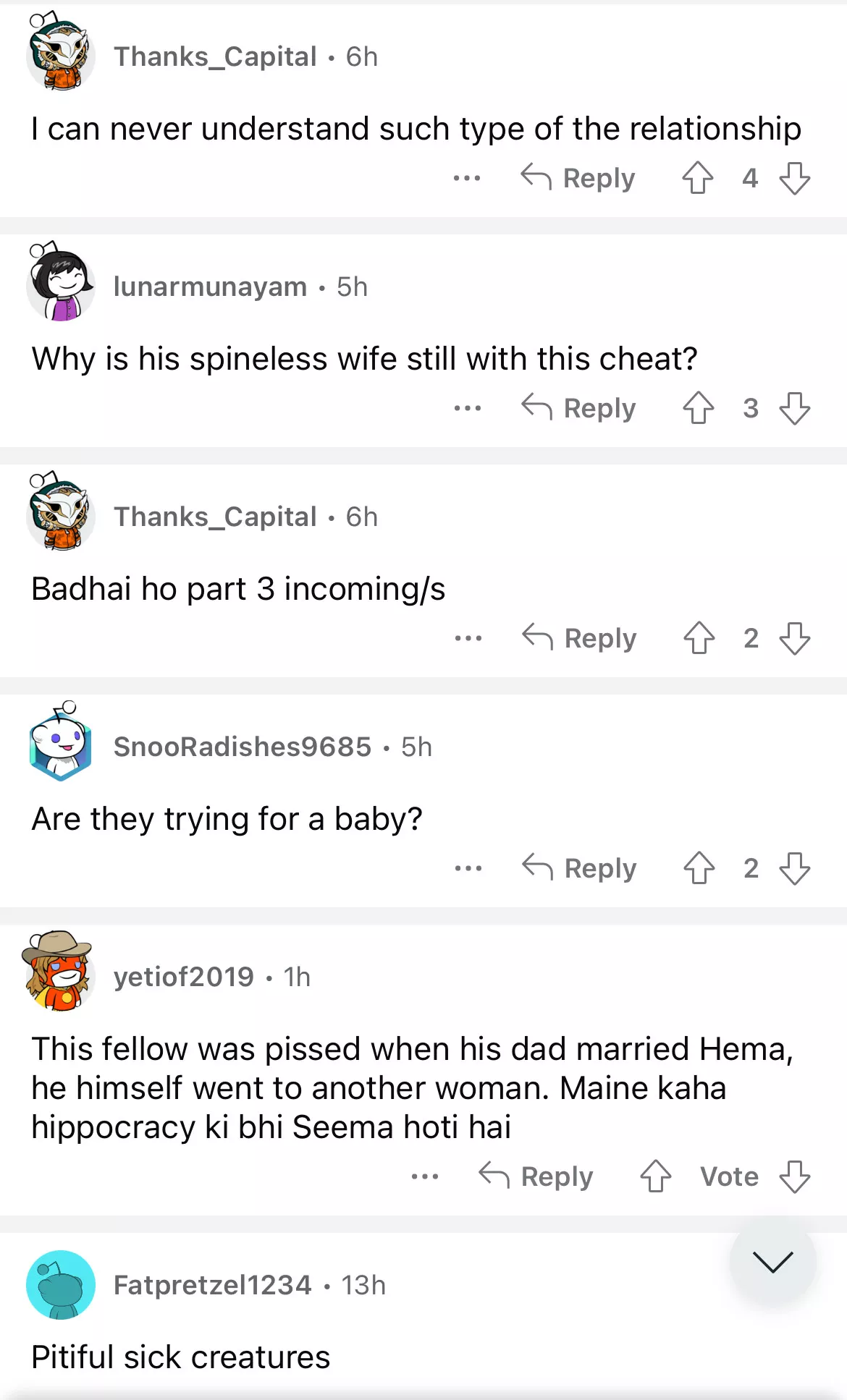
Task: Downvote the 'Badhai ho part 3' comment
Action: 794,638
